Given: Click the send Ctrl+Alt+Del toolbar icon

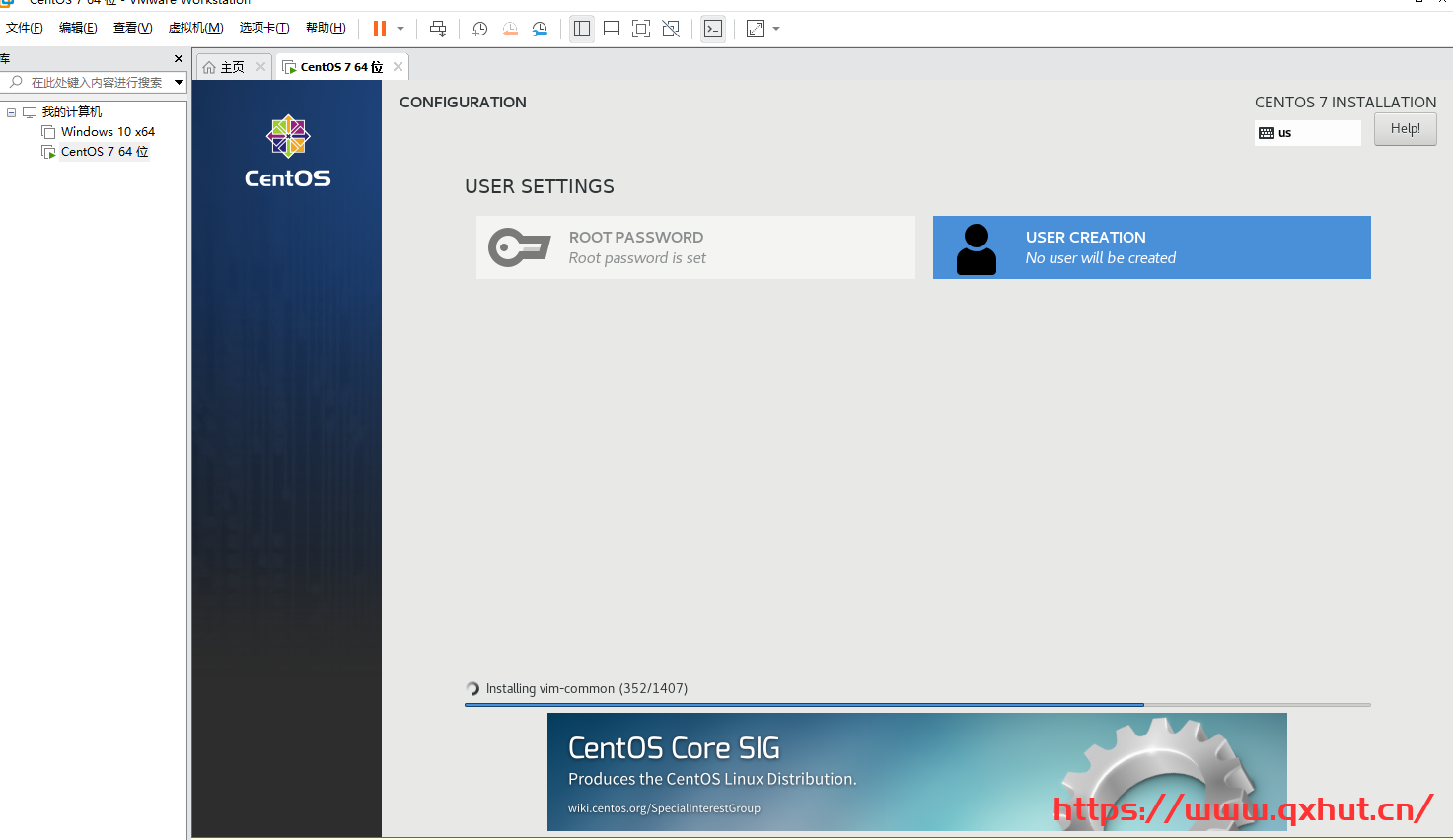Looking at the screenshot, I should pyautogui.click(x=438, y=29).
